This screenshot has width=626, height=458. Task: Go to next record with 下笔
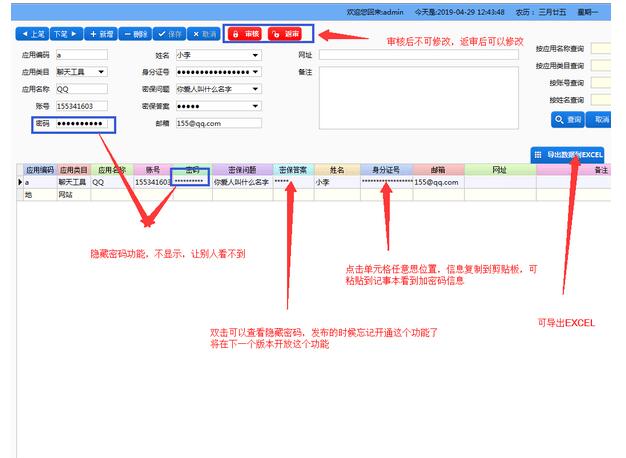[66, 34]
